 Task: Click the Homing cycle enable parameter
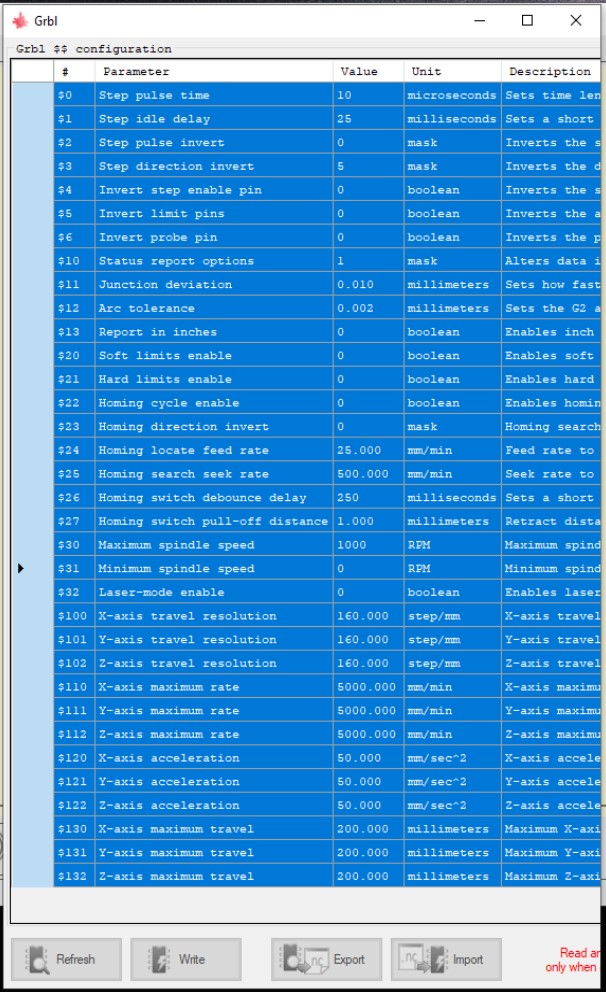(214, 403)
